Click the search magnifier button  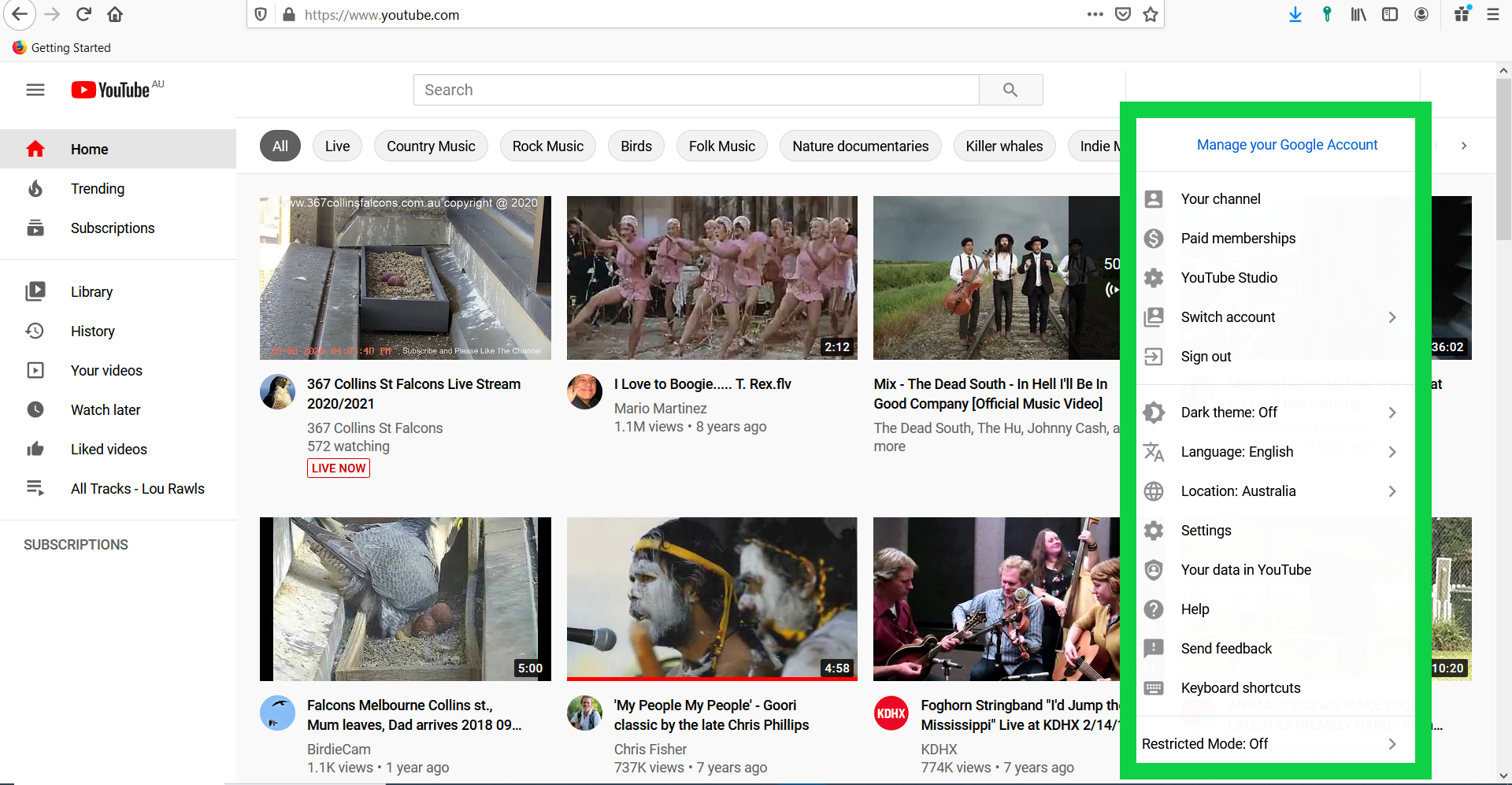[x=1010, y=90]
